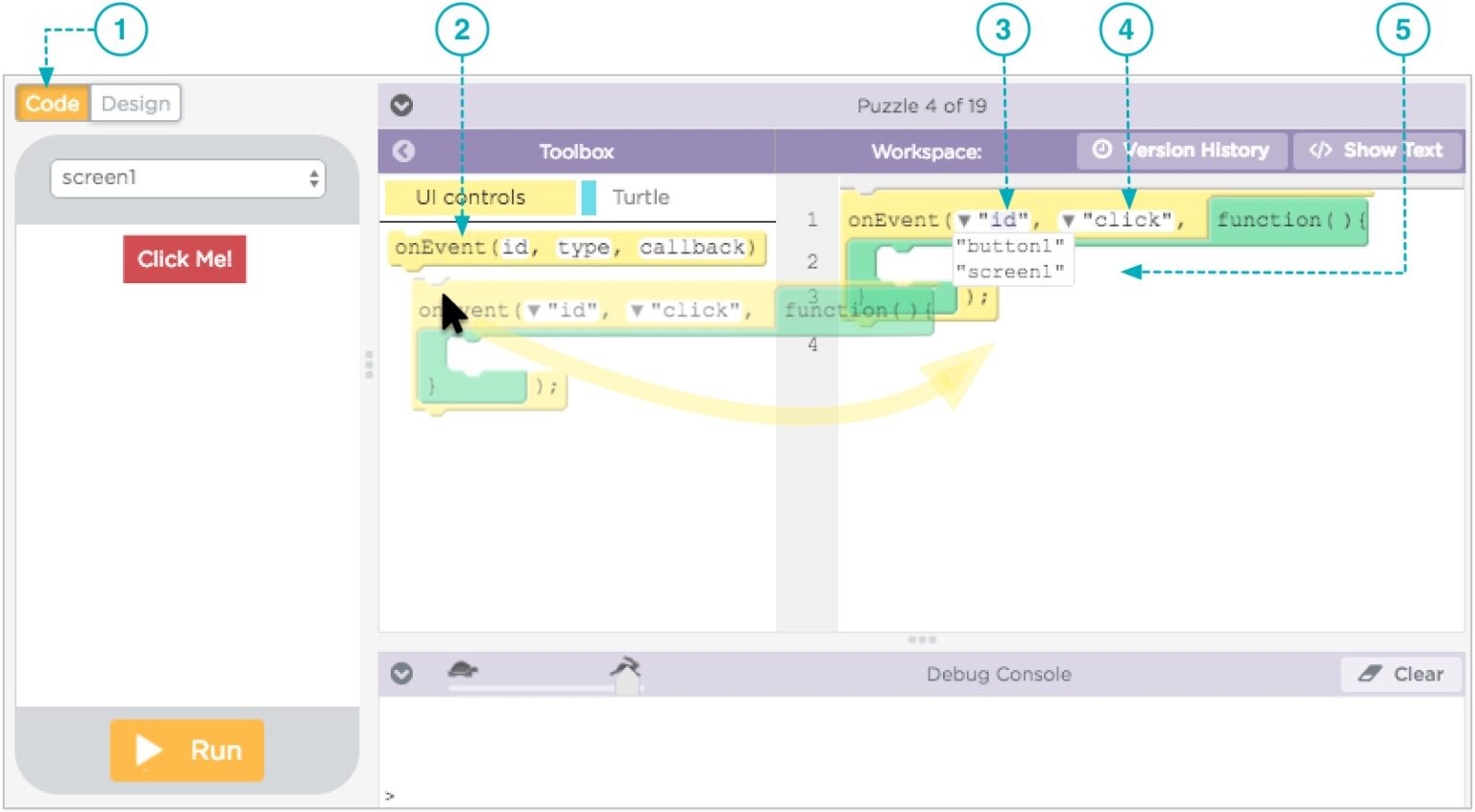Collapse the Toolbox using the back arrow icon
Image resolution: width=1475 pixels, height=812 pixels.
(x=402, y=151)
